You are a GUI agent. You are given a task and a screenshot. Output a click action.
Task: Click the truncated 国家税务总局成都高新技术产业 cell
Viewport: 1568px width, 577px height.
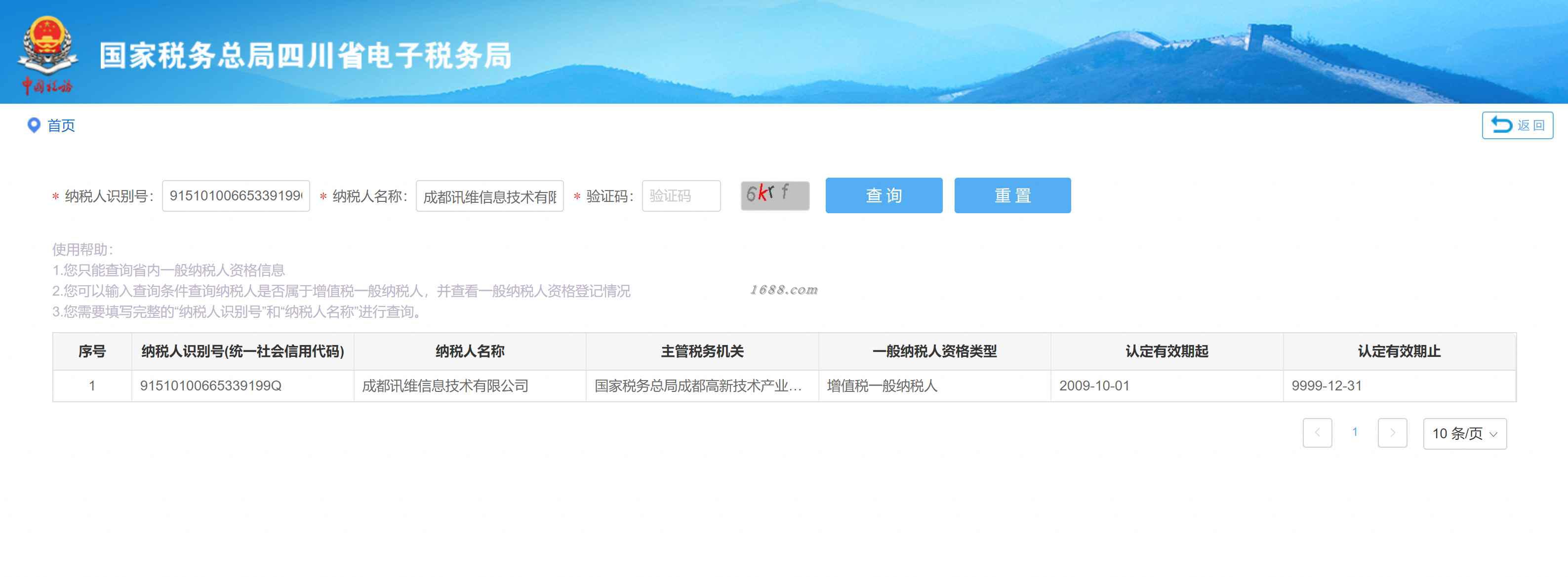click(x=697, y=386)
